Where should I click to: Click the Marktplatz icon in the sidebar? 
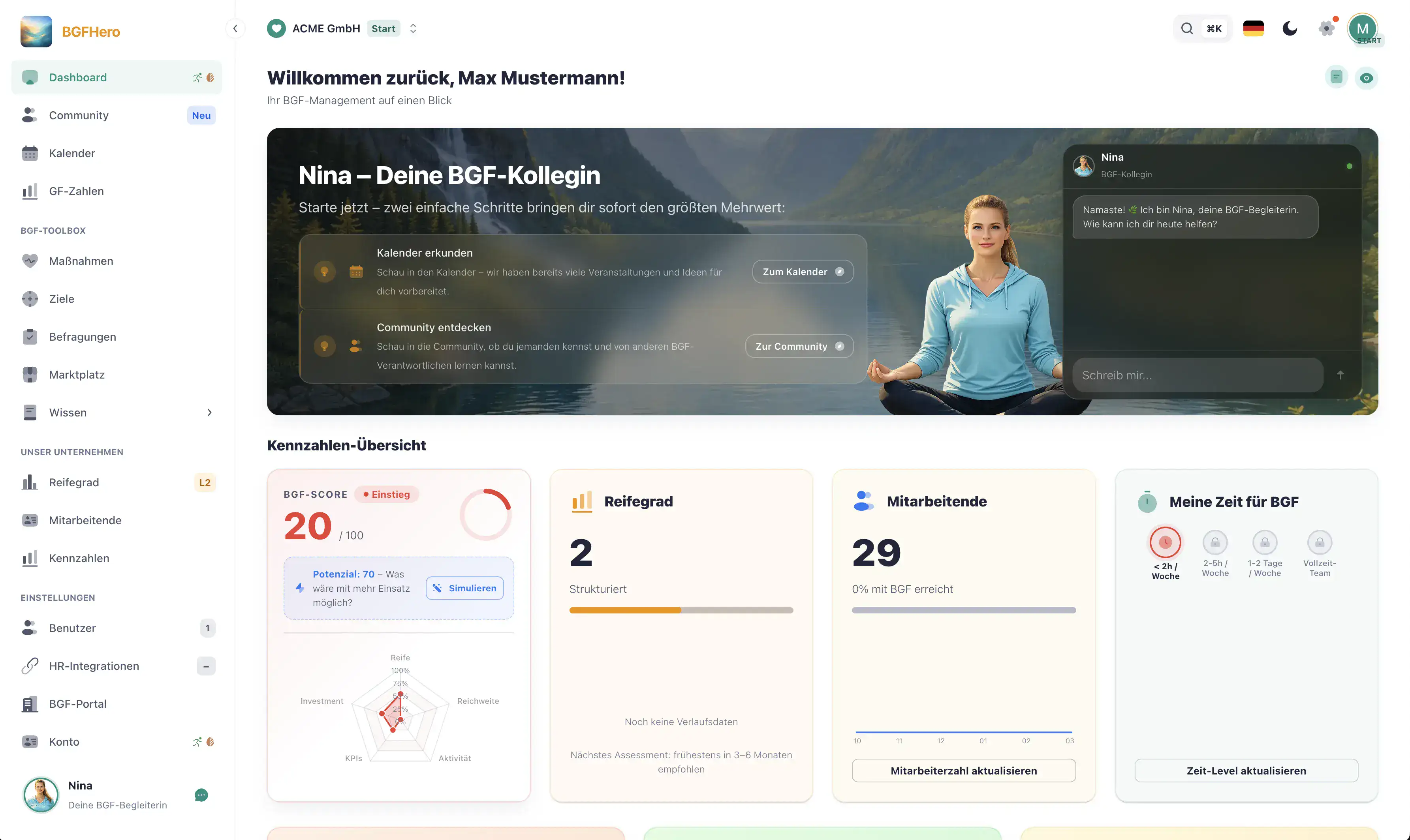point(30,374)
